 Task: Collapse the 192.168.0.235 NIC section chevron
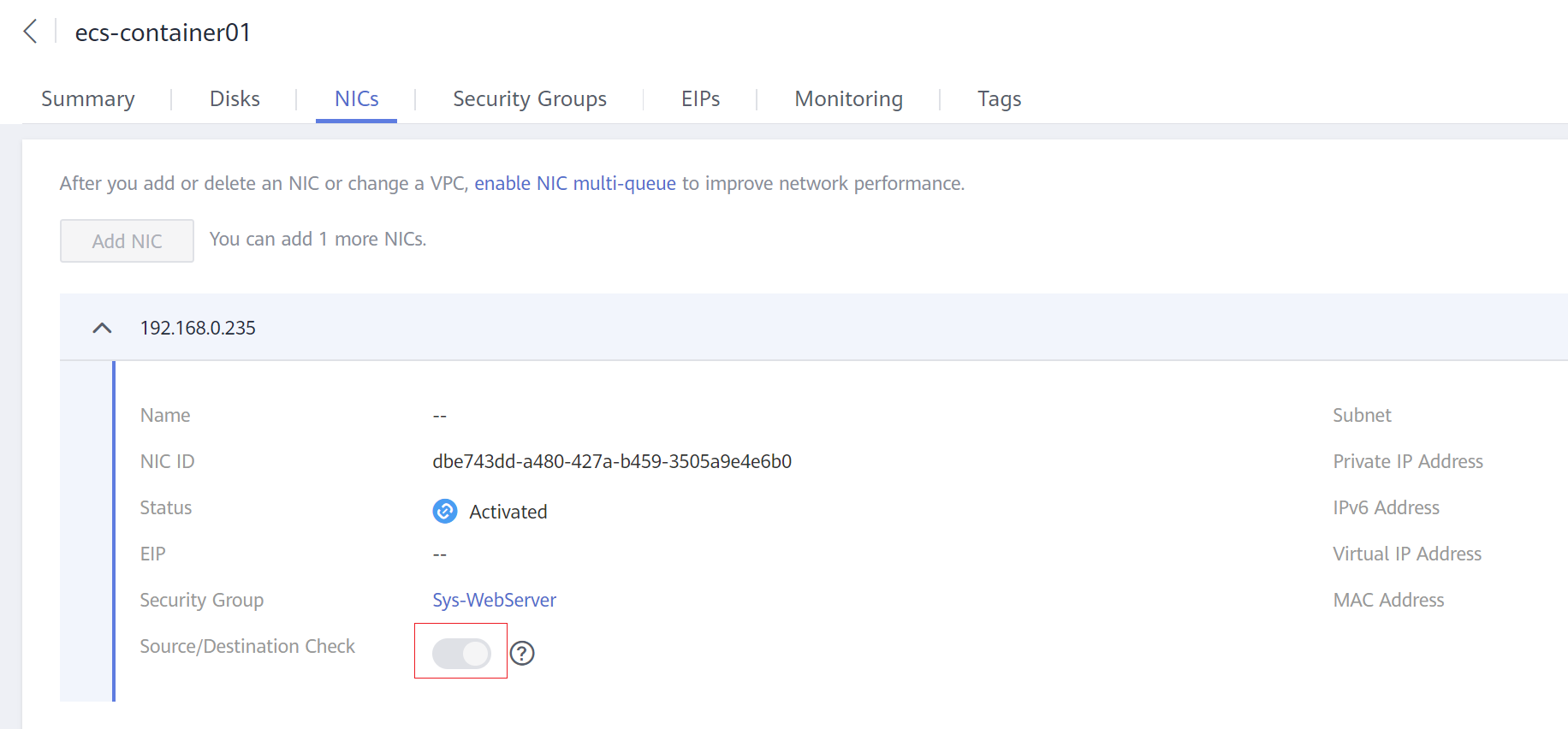pos(102,328)
